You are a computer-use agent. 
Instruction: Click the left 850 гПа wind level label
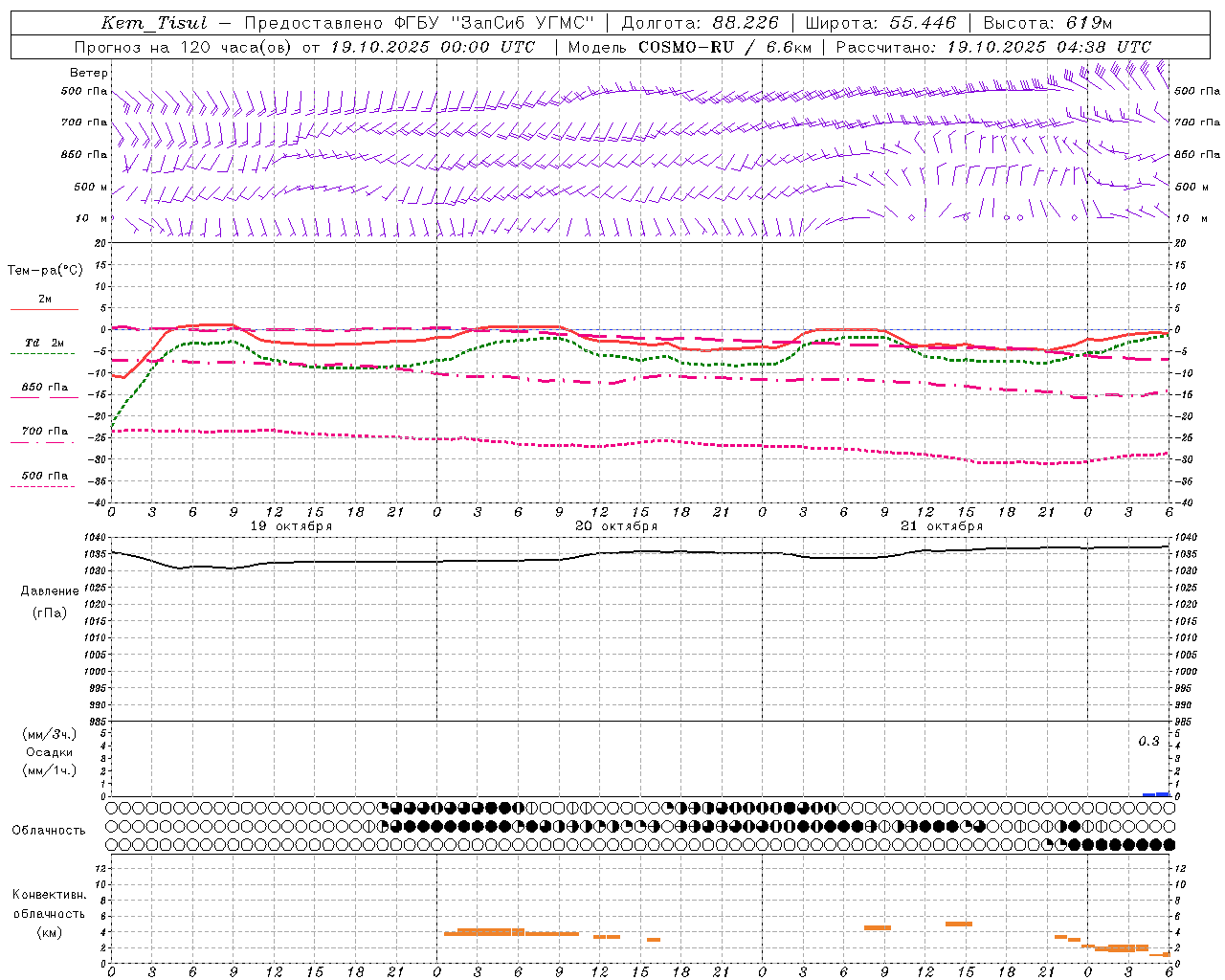(x=84, y=154)
